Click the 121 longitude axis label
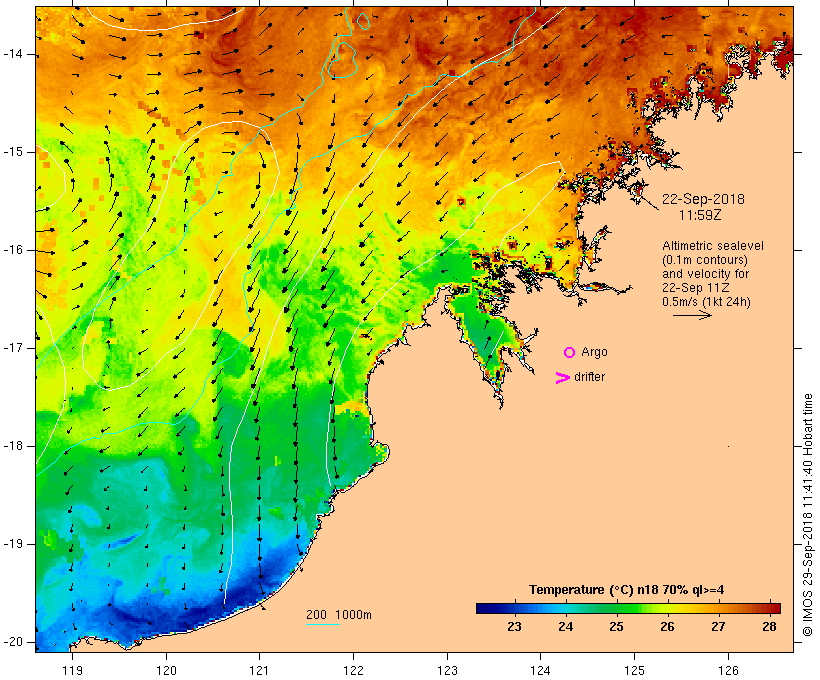Screen dimensions: 820x680 point(259,670)
